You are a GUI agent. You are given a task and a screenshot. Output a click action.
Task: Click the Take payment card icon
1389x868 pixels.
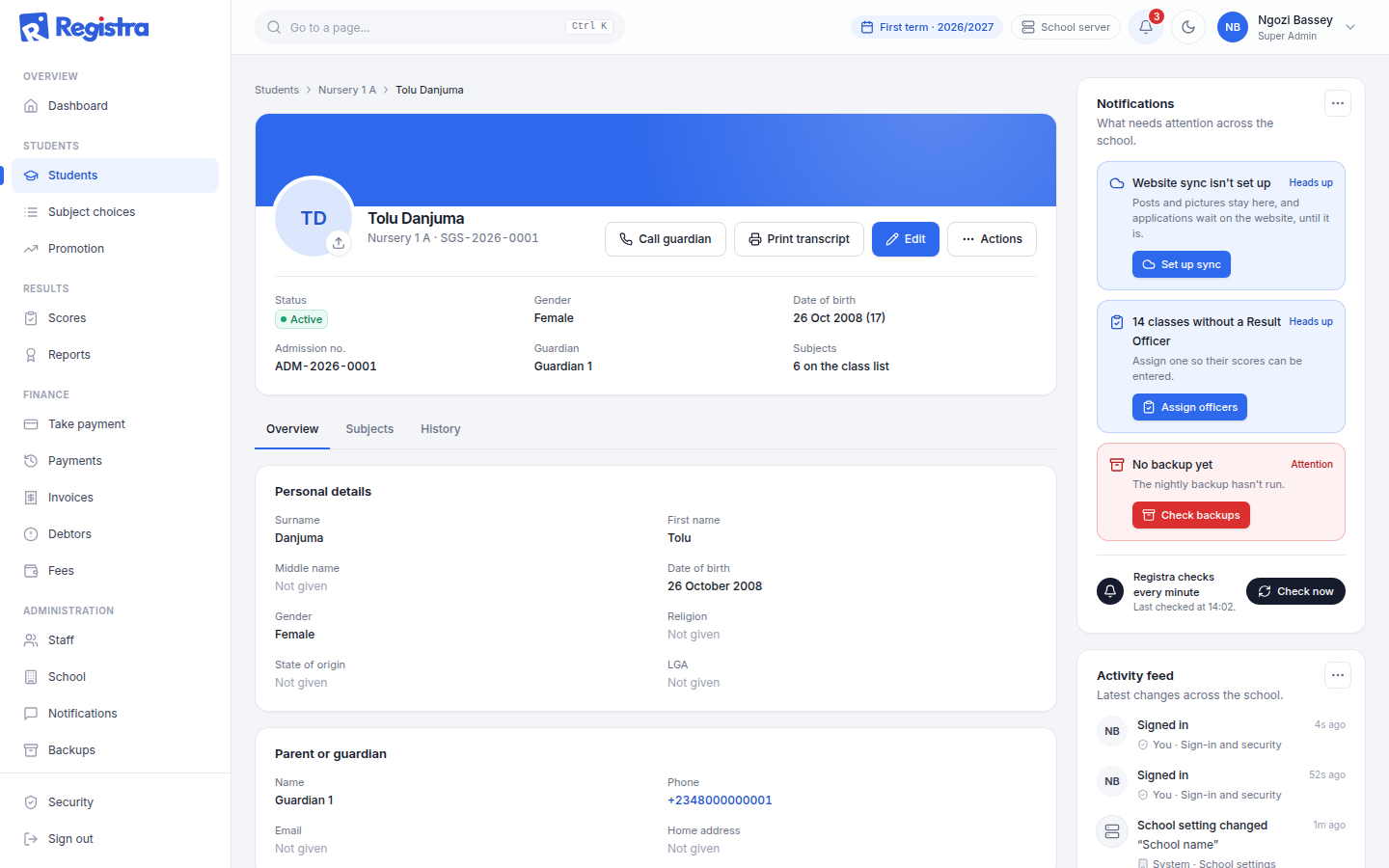tap(31, 424)
